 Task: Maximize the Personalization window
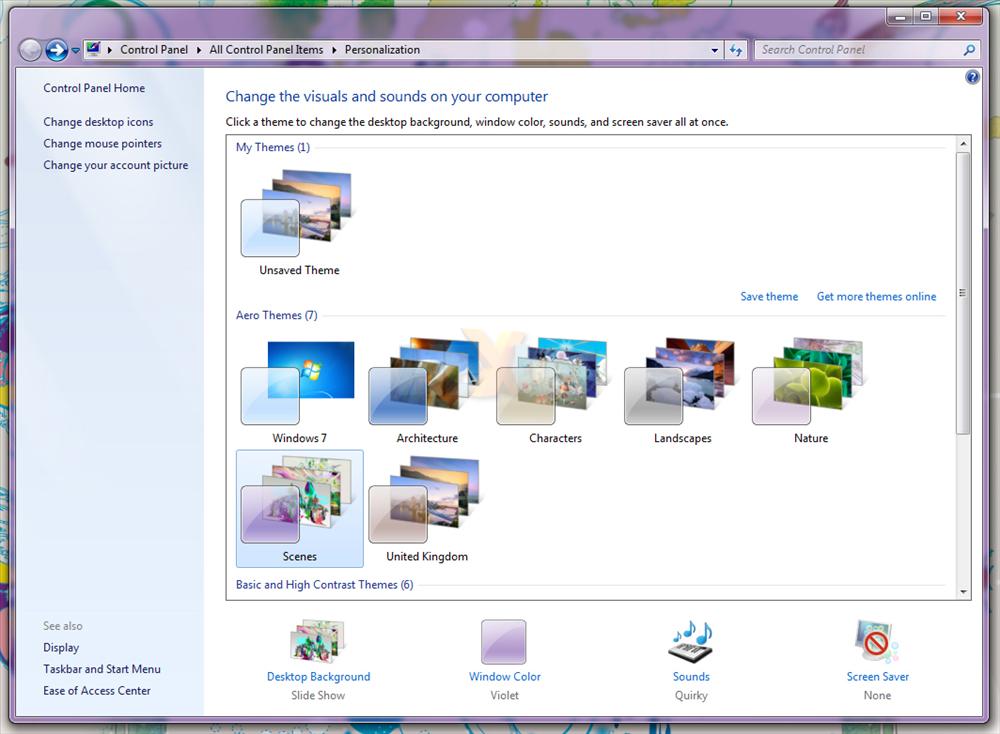click(x=925, y=17)
